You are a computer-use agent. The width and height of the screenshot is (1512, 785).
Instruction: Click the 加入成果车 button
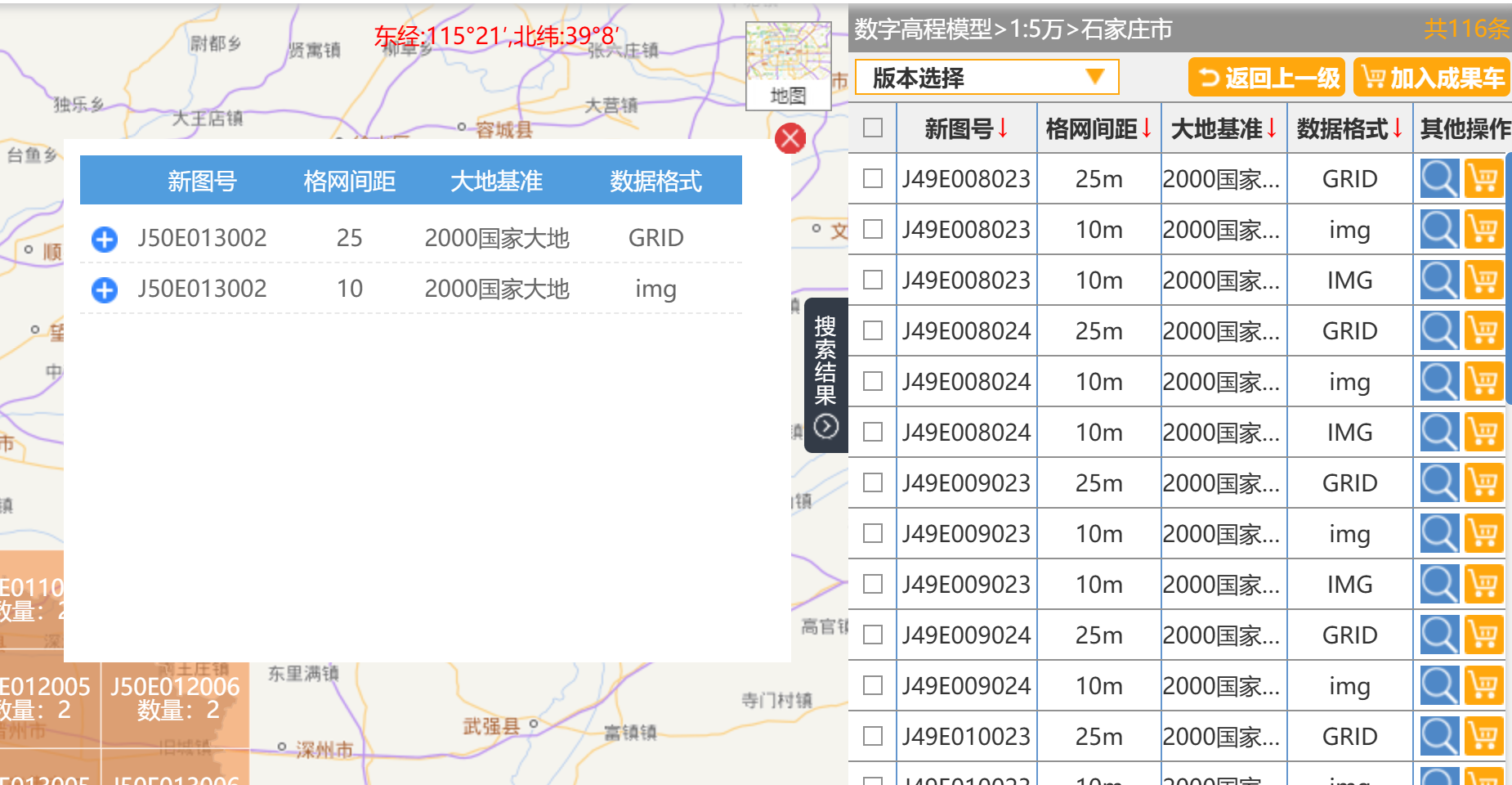(x=1432, y=78)
